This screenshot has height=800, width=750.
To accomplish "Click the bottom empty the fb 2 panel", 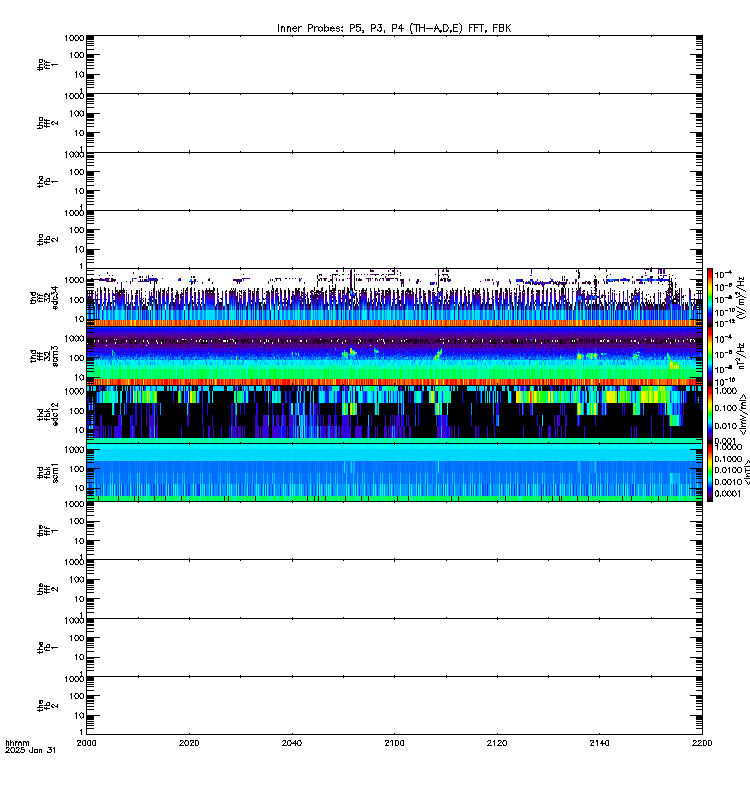I will (x=394, y=706).
